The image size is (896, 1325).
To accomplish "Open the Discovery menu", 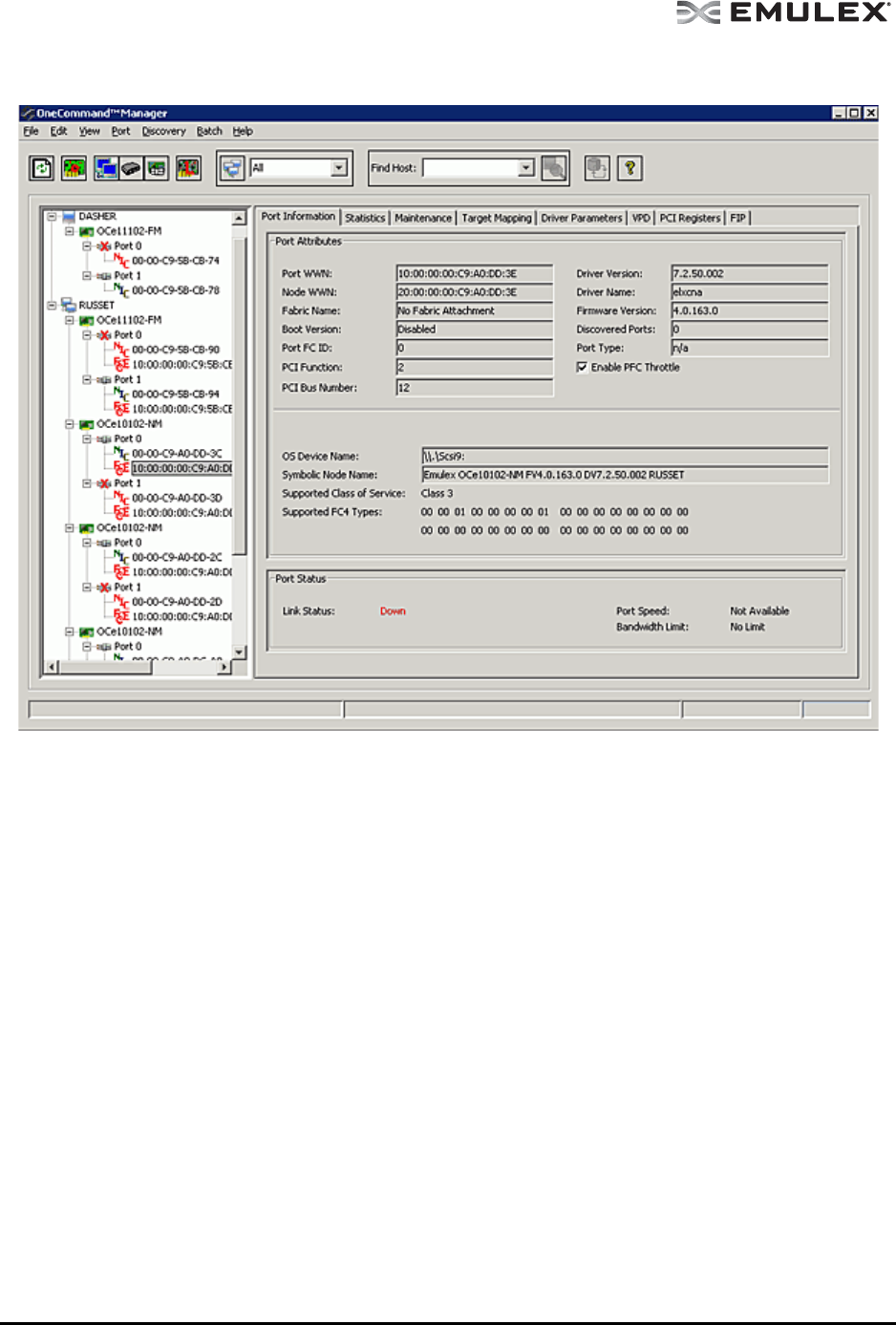I will 163,131.
